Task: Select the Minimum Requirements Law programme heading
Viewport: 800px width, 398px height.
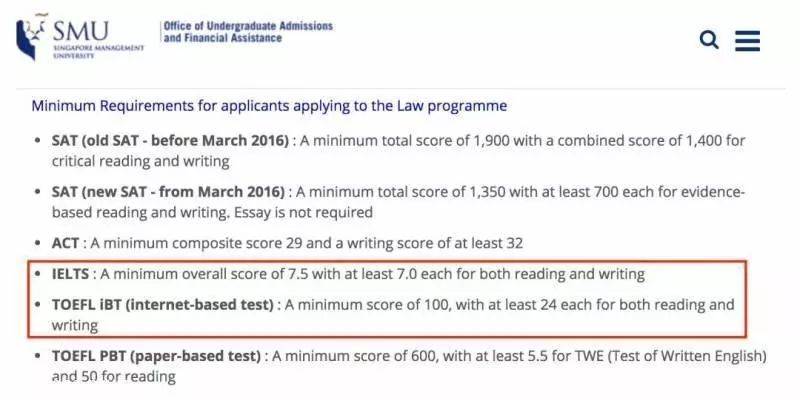Action: pos(269,106)
